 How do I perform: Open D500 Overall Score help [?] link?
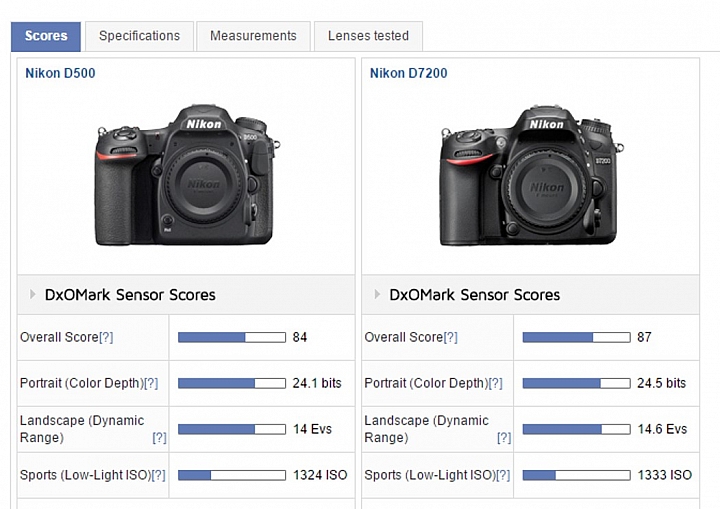(106, 338)
